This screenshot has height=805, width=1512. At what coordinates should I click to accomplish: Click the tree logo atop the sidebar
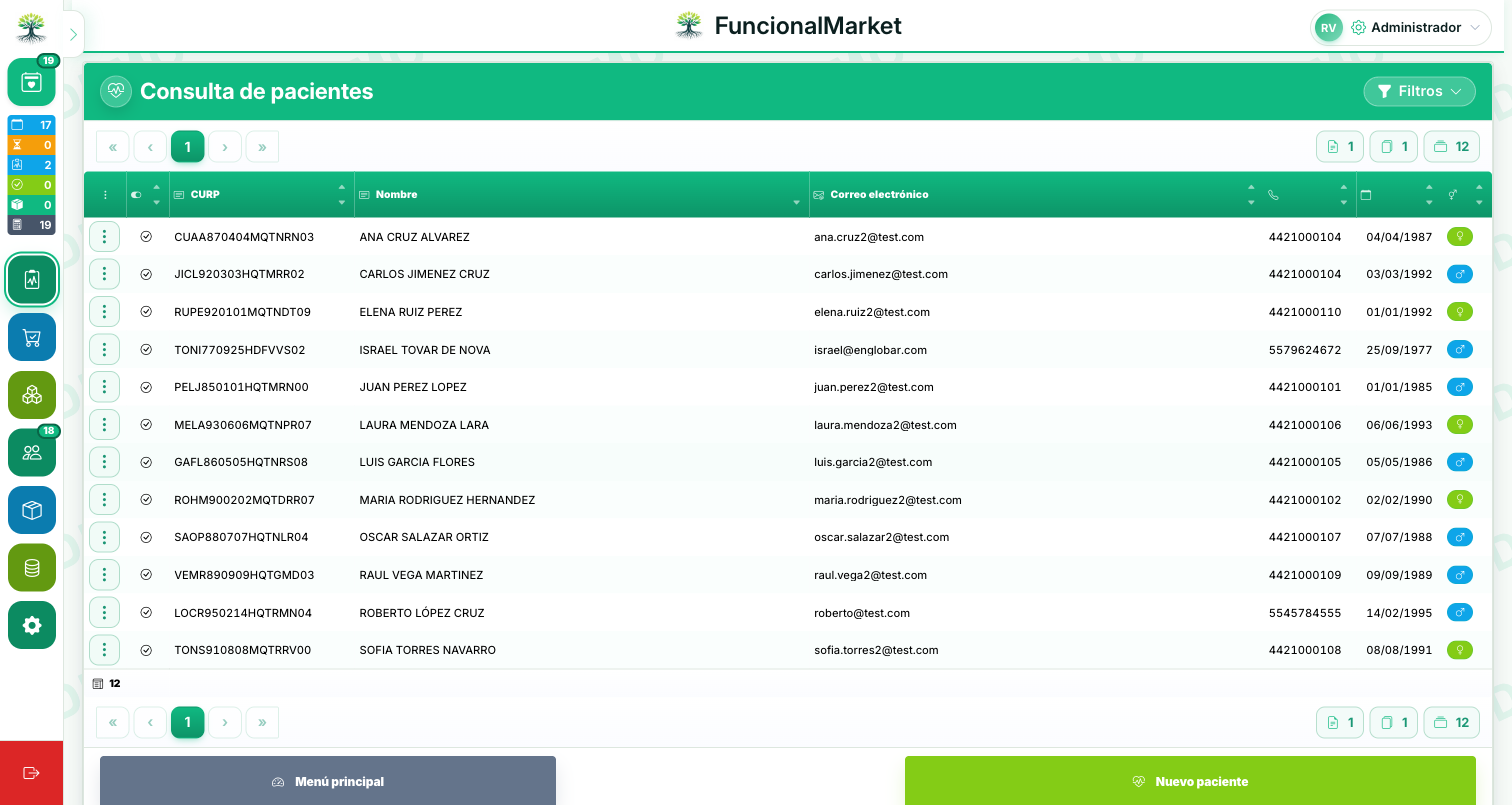tap(31, 27)
